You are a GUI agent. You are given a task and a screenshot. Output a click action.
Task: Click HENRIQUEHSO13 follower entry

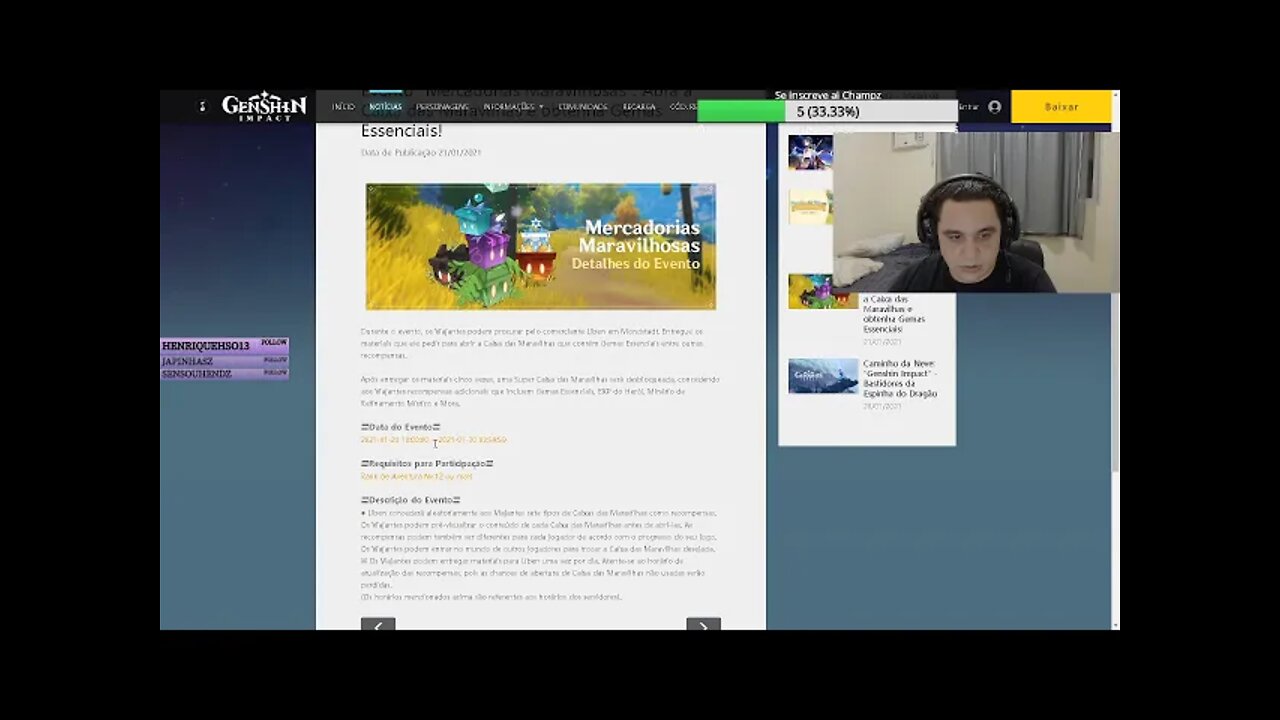click(x=225, y=345)
